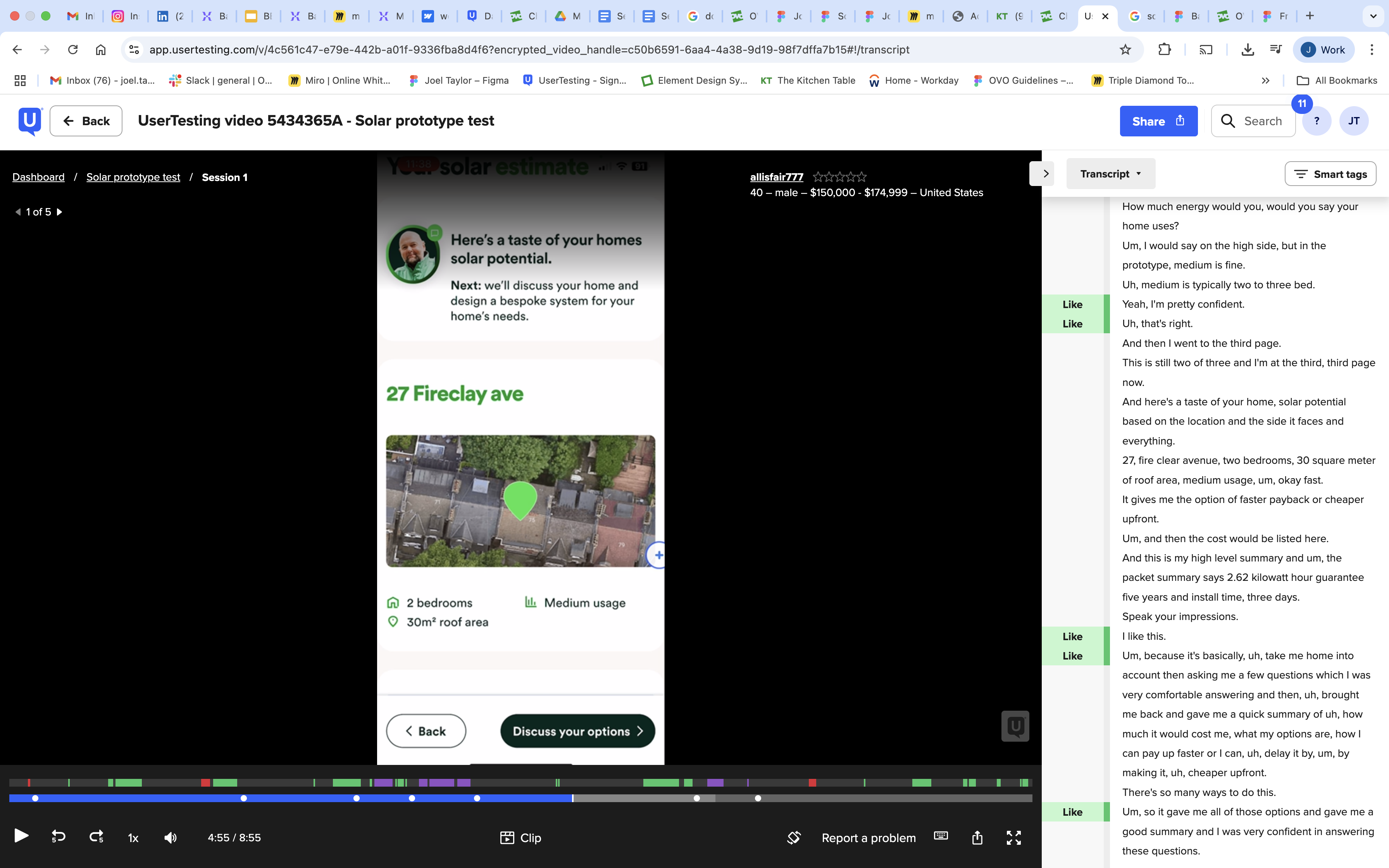1389x868 pixels.
Task: Rewind video five seconds
Action: pyautogui.click(x=59, y=837)
